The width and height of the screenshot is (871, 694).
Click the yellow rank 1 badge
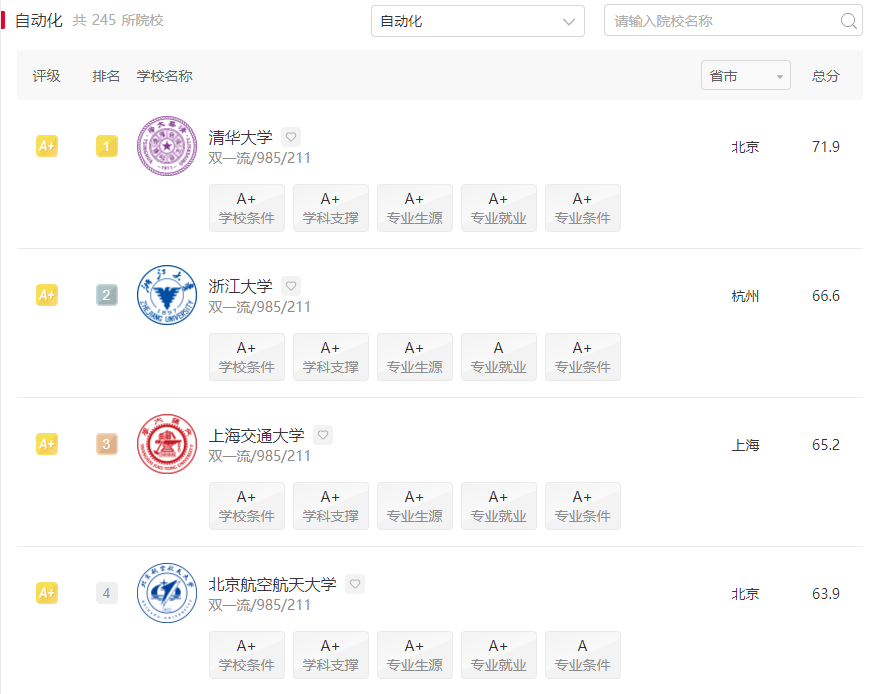[106, 146]
